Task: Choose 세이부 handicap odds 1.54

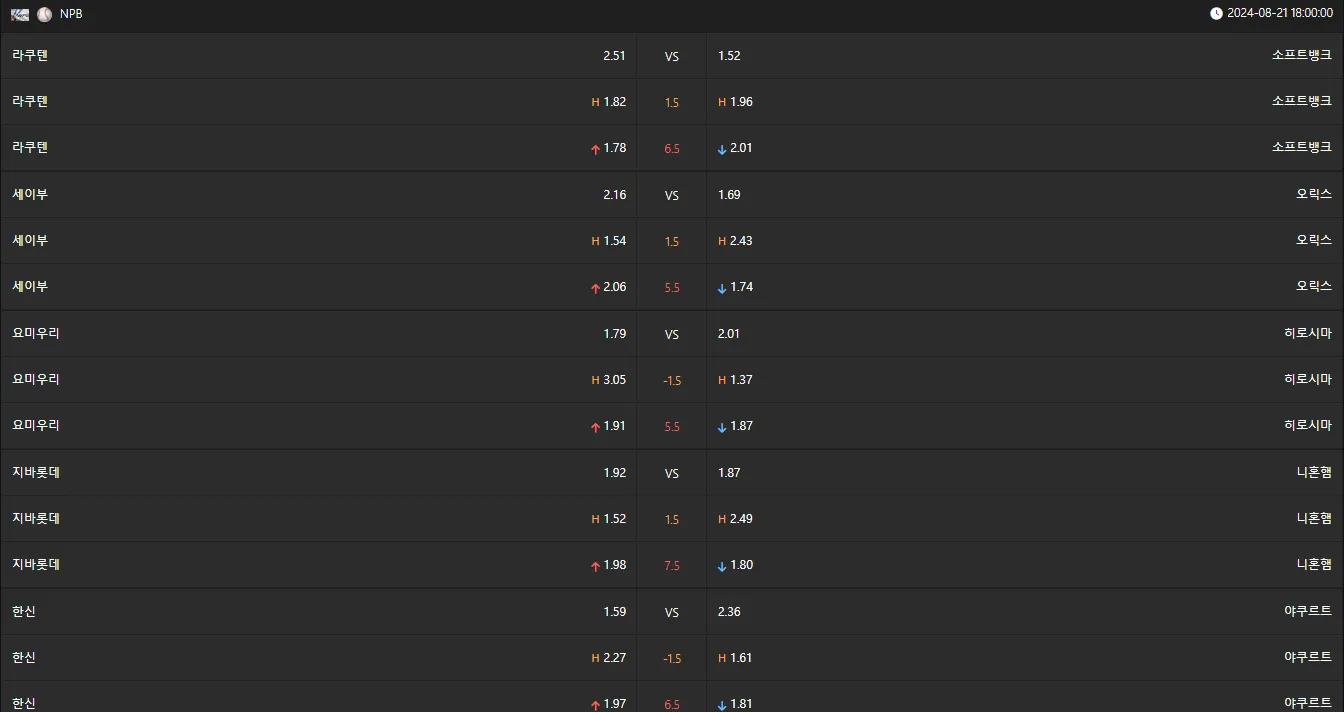Action: click(614, 241)
